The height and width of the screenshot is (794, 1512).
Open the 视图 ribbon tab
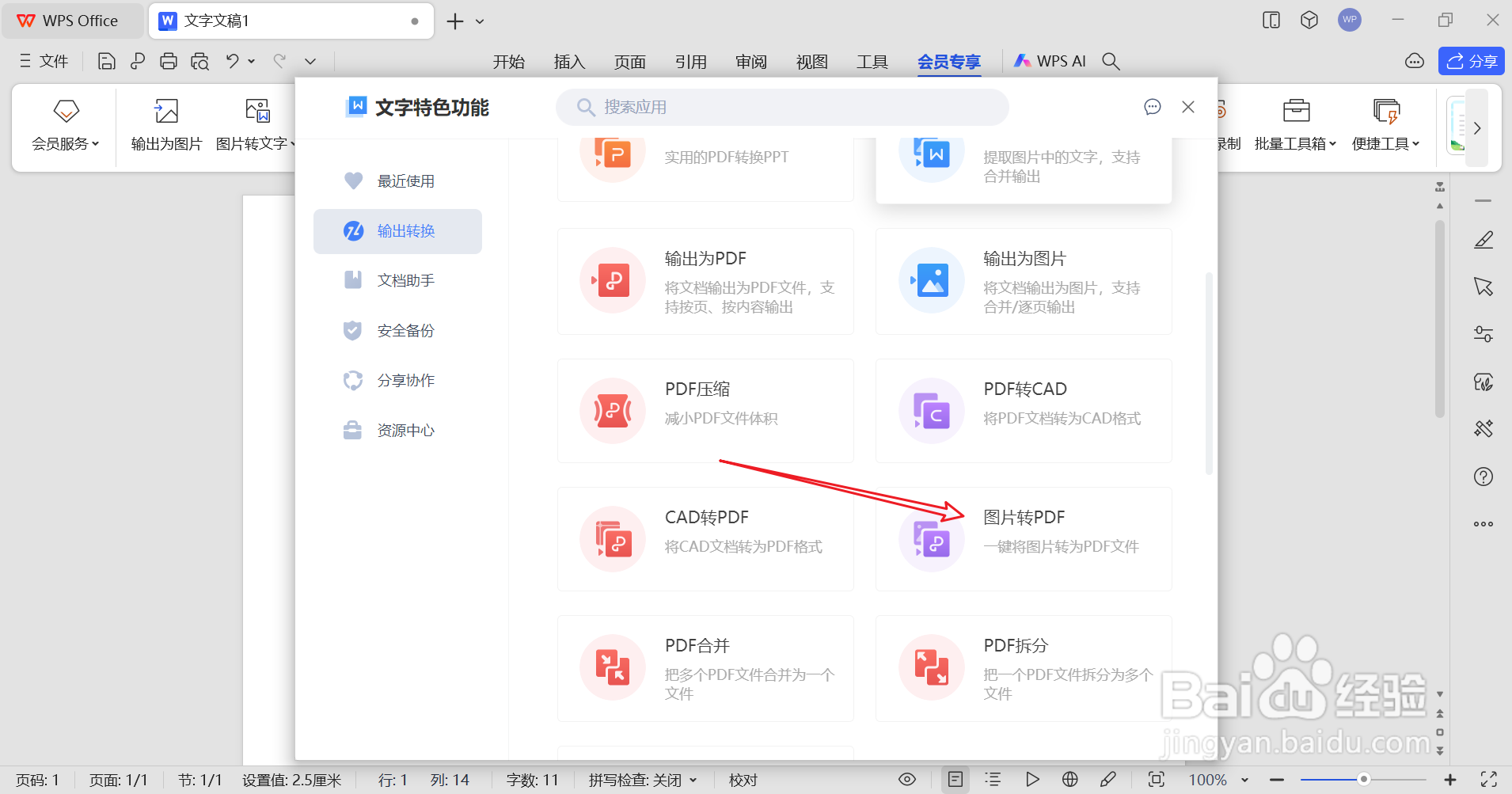point(812,62)
